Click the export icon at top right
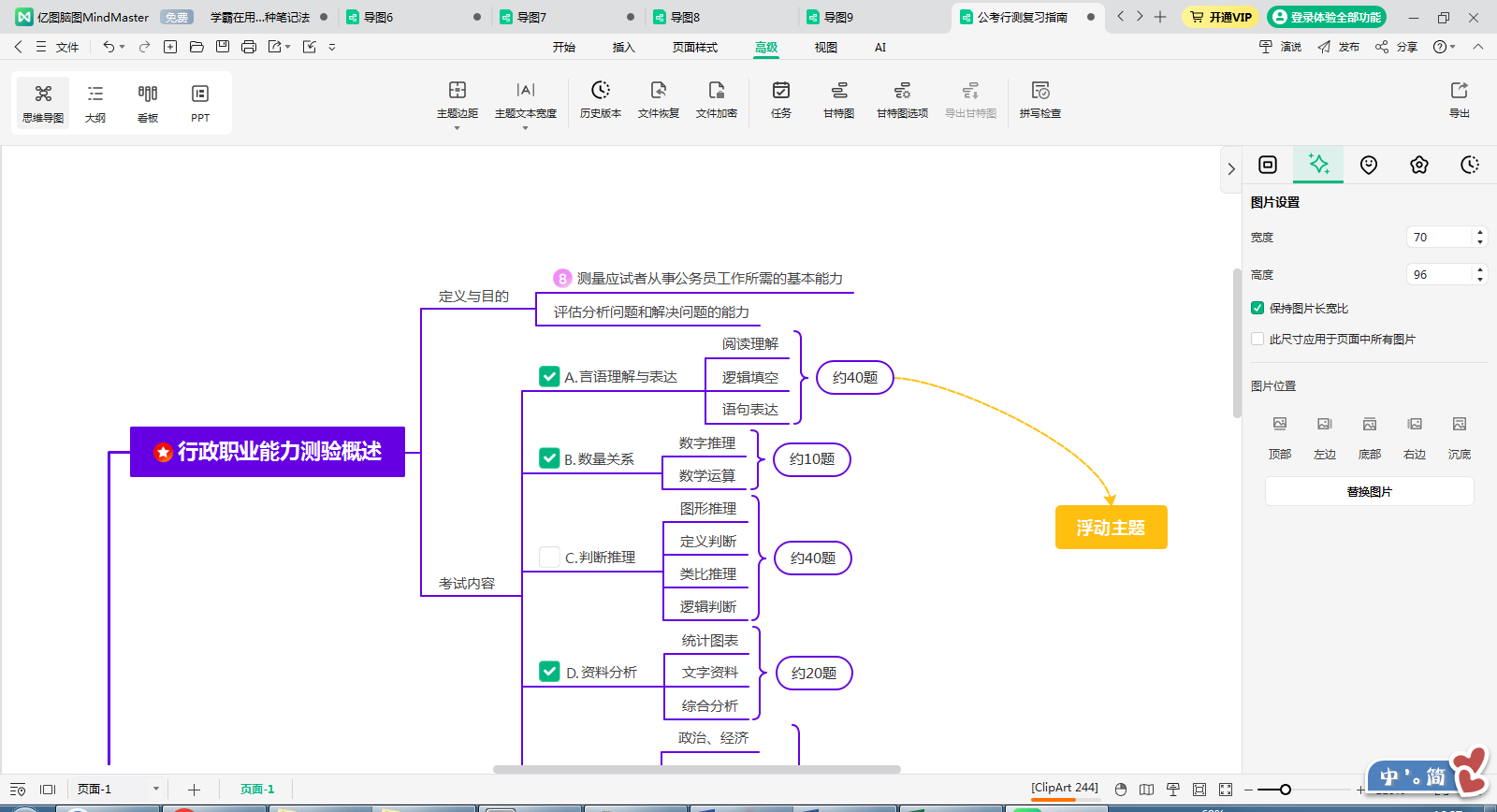 point(1459,99)
